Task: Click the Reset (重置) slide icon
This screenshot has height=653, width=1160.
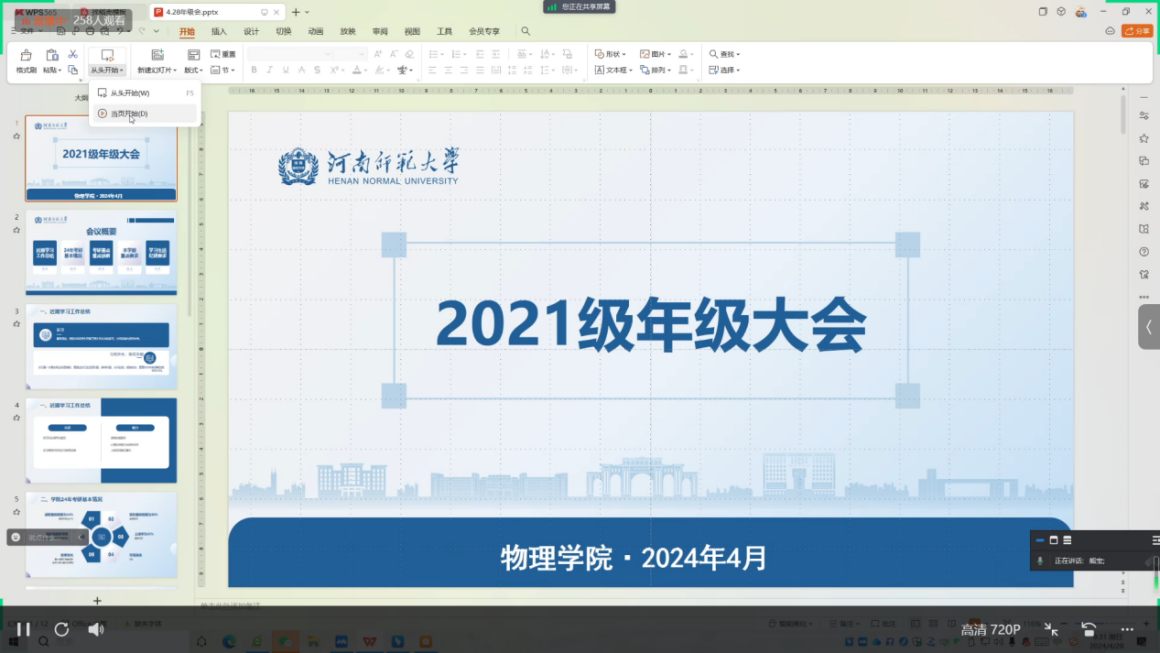Action: [223, 54]
